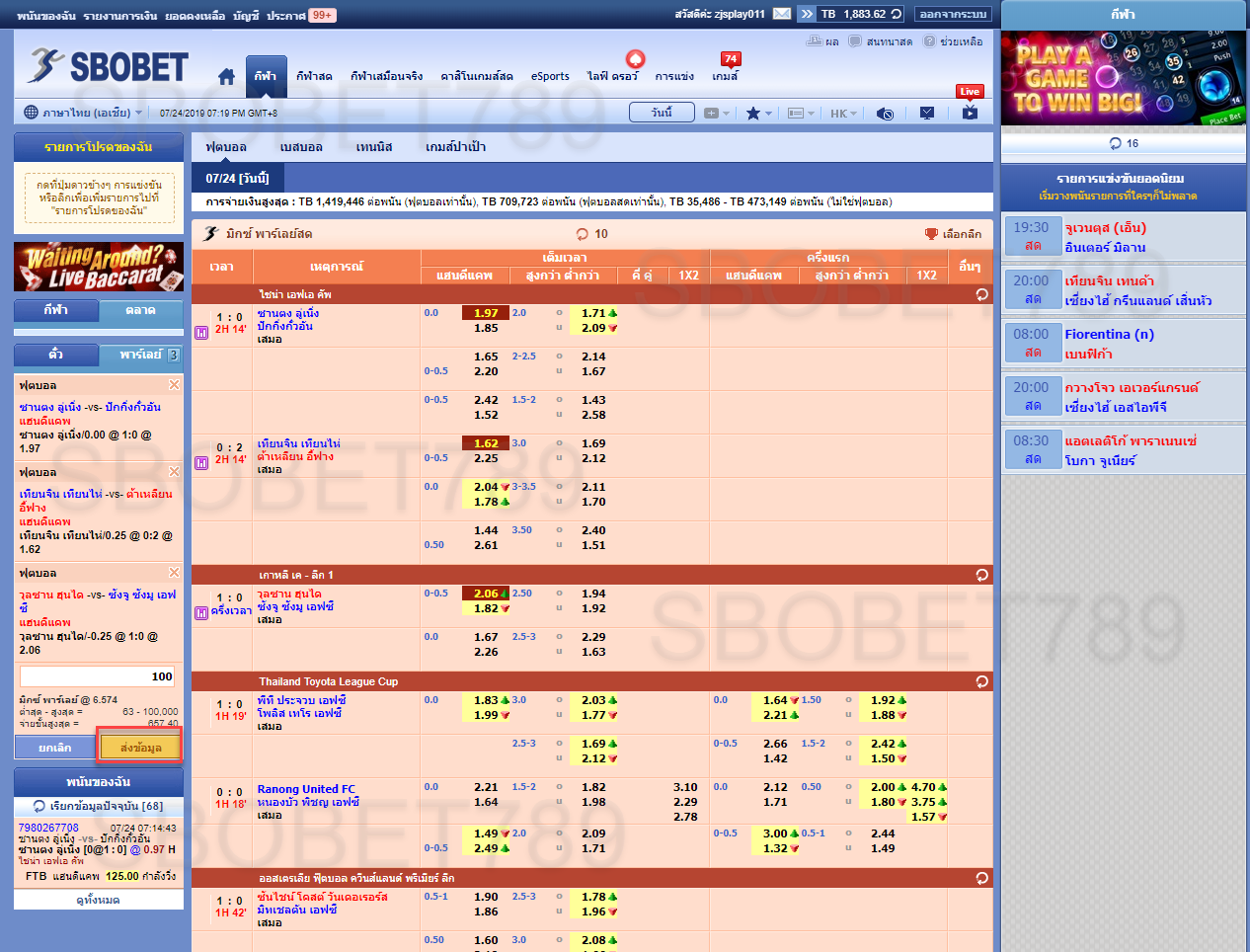Click the stake amount field showing 100
This screenshot has height=952, width=1250.
(98, 676)
